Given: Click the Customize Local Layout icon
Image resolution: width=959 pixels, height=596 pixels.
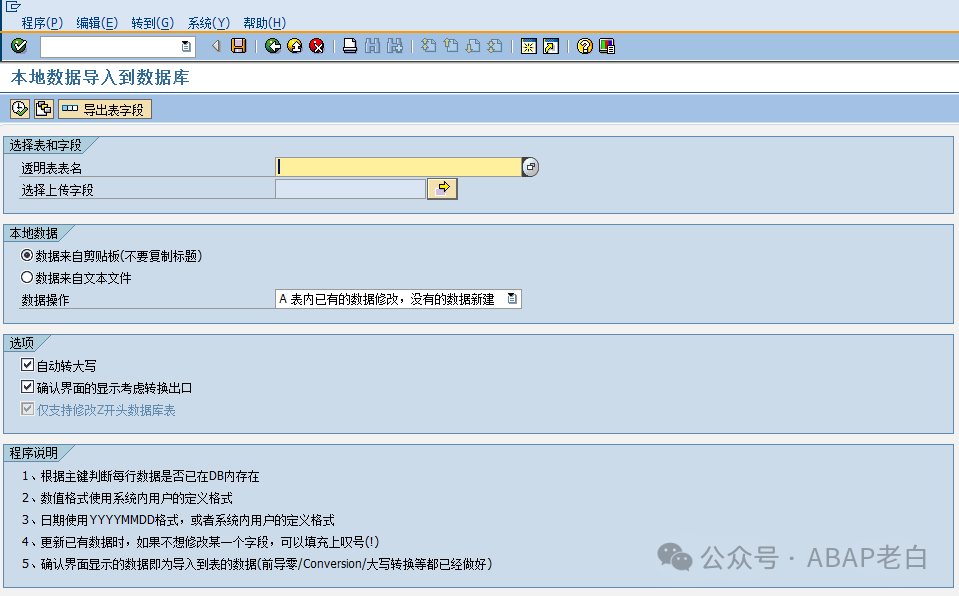Looking at the screenshot, I should pos(607,46).
